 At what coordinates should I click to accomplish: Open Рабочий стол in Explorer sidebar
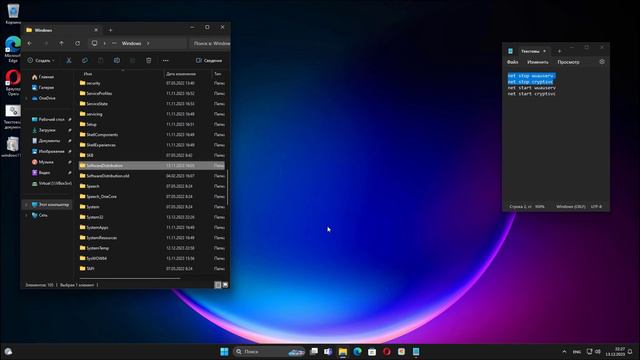(51, 119)
